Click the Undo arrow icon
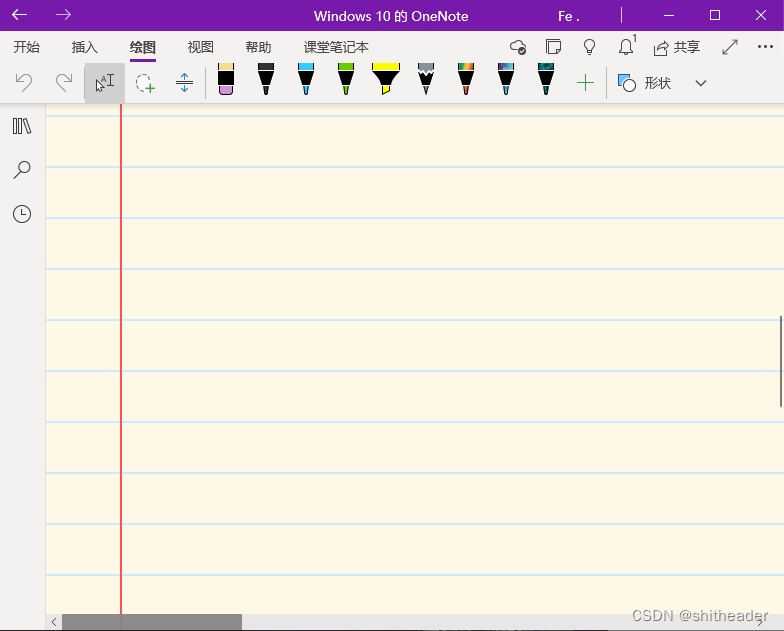Viewport: 784px width, 631px height. [24, 82]
